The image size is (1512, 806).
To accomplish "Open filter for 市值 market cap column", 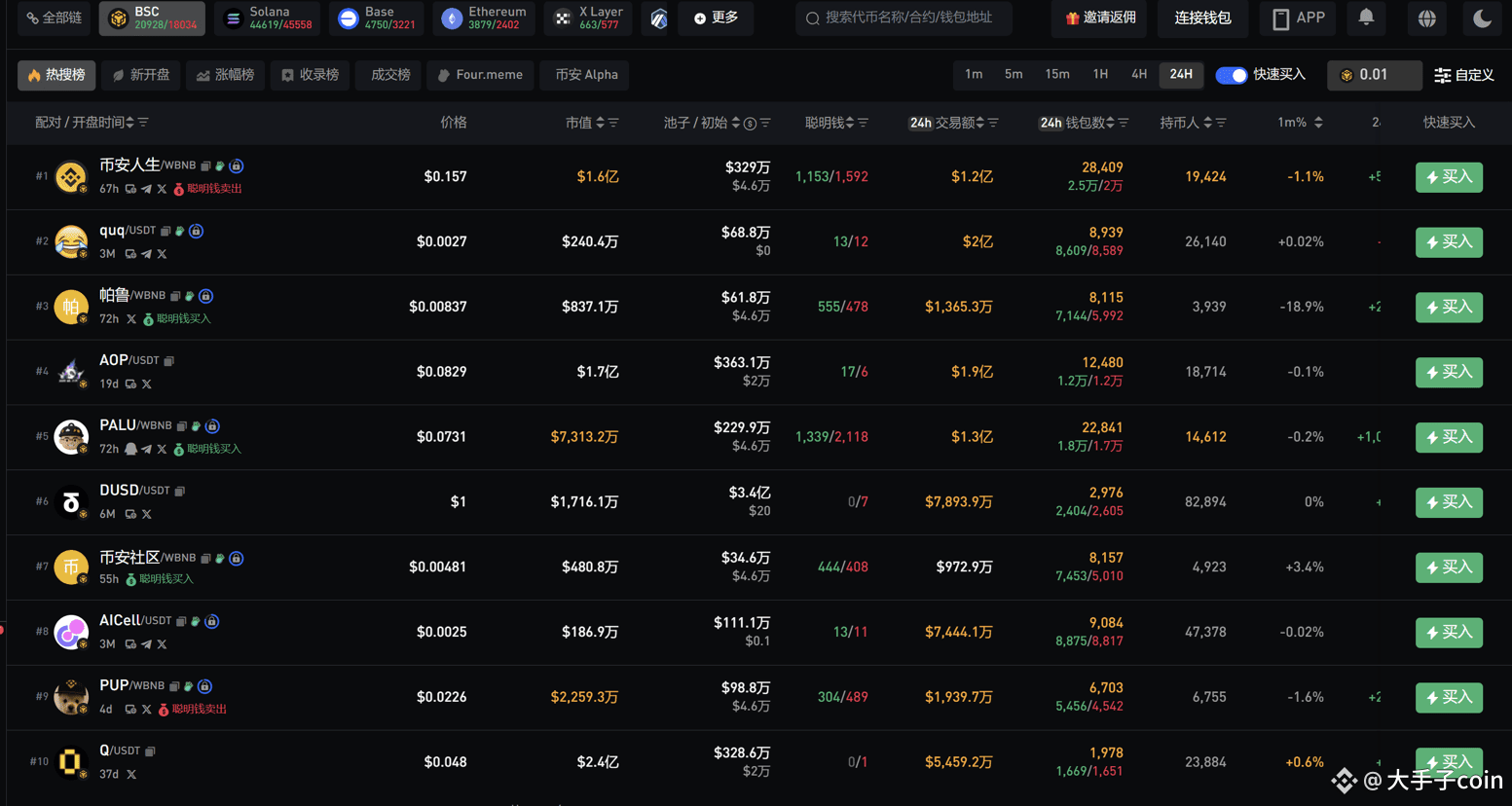I will pos(613,123).
